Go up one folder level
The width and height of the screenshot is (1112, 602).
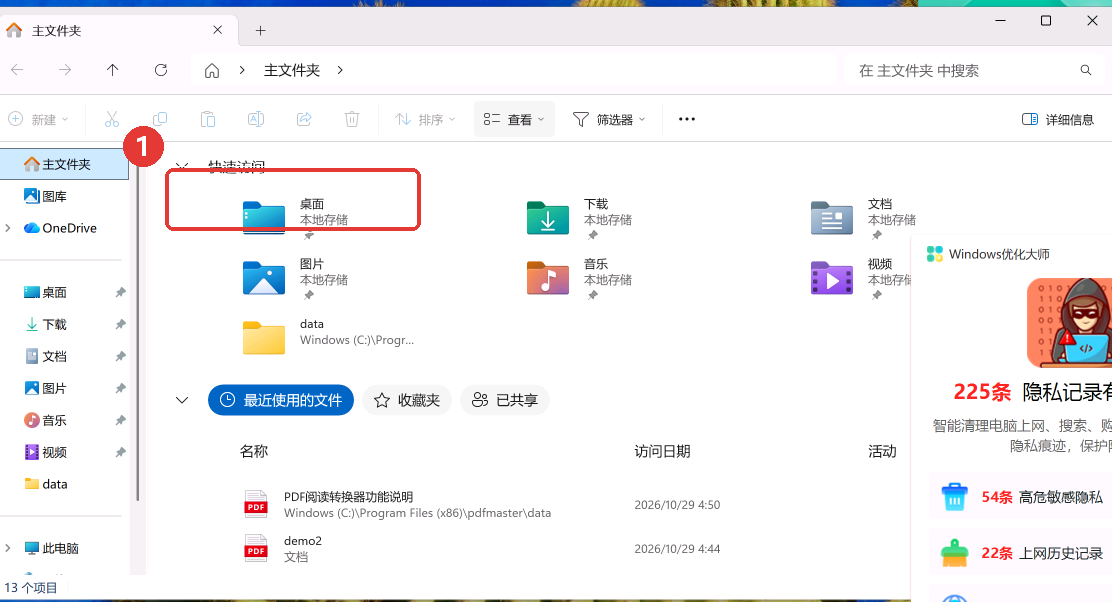[113, 69]
